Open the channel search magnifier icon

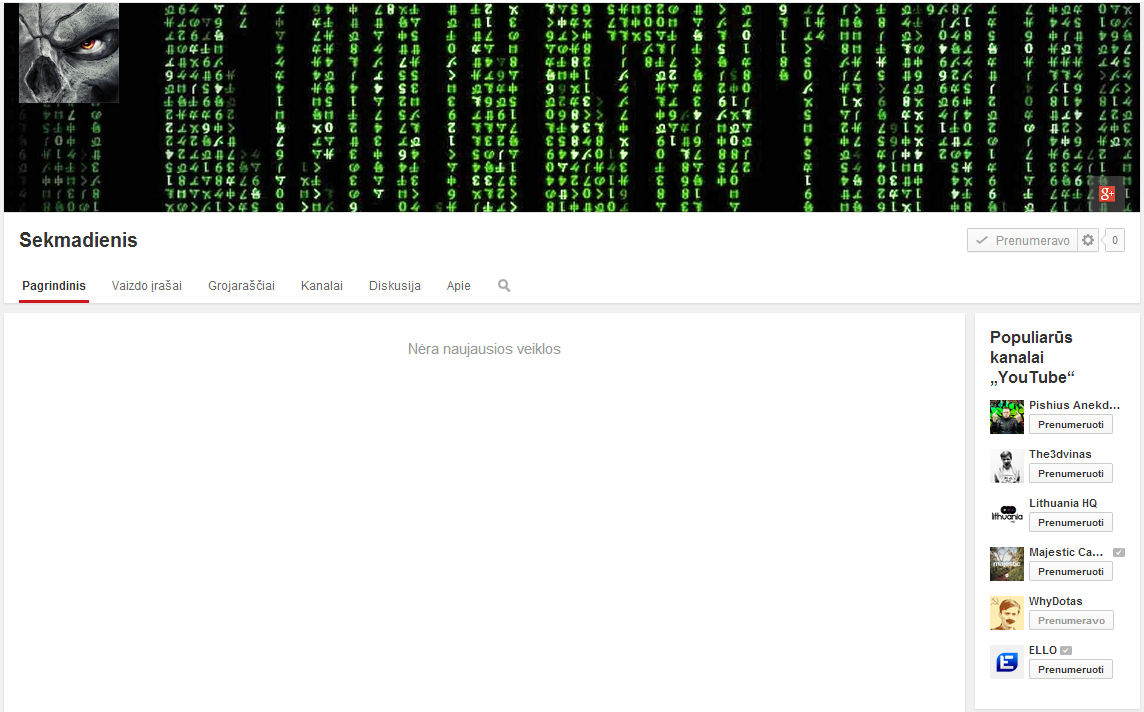click(x=504, y=286)
